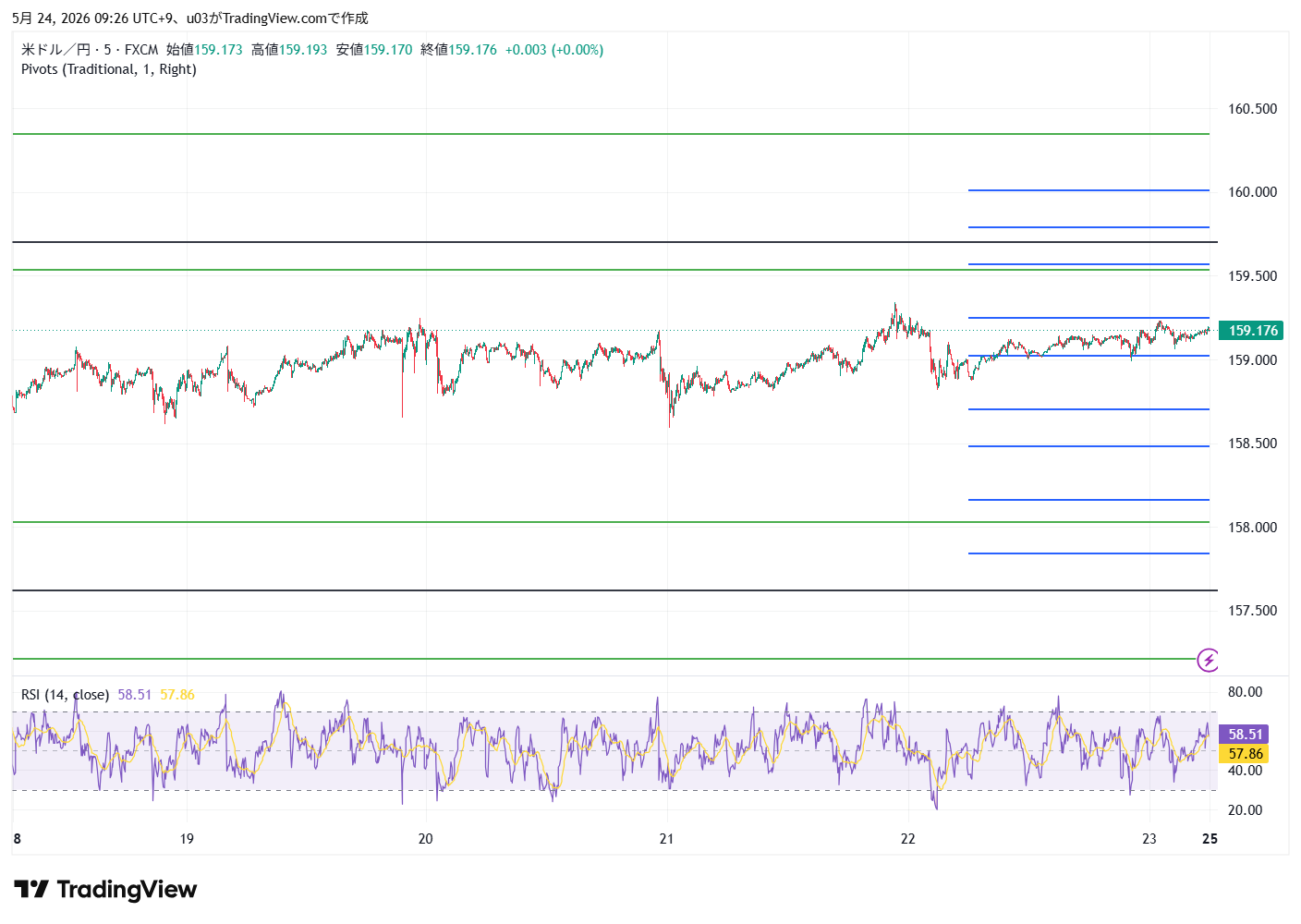The height and width of the screenshot is (924, 1301).
Task: Select the RSI (14, close) indicator legend
Action: [65, 695]
